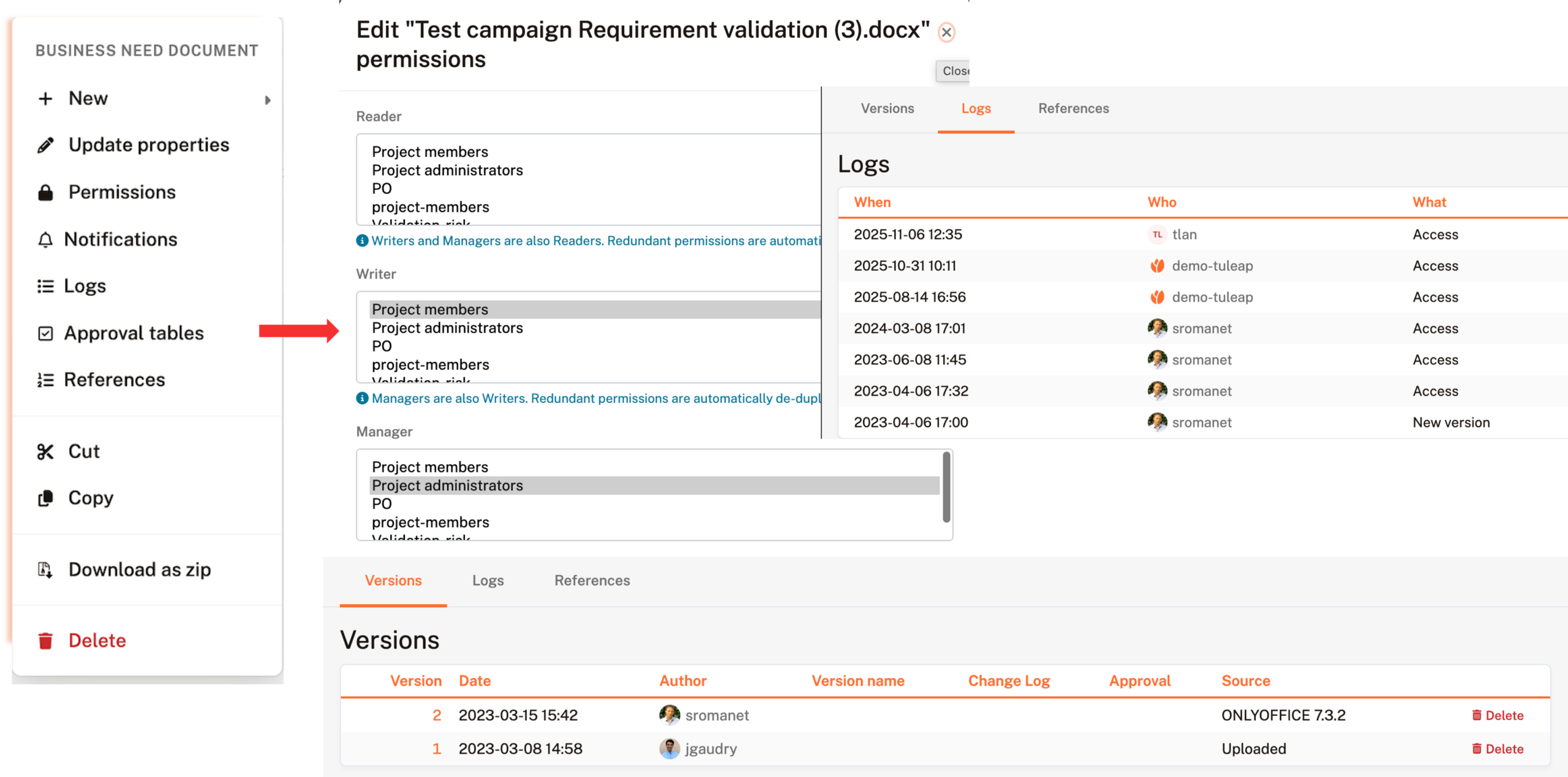Screen dimensions: 1568x777
Task: Click the Approval tables checkbox icon
Action: (45, 333)
